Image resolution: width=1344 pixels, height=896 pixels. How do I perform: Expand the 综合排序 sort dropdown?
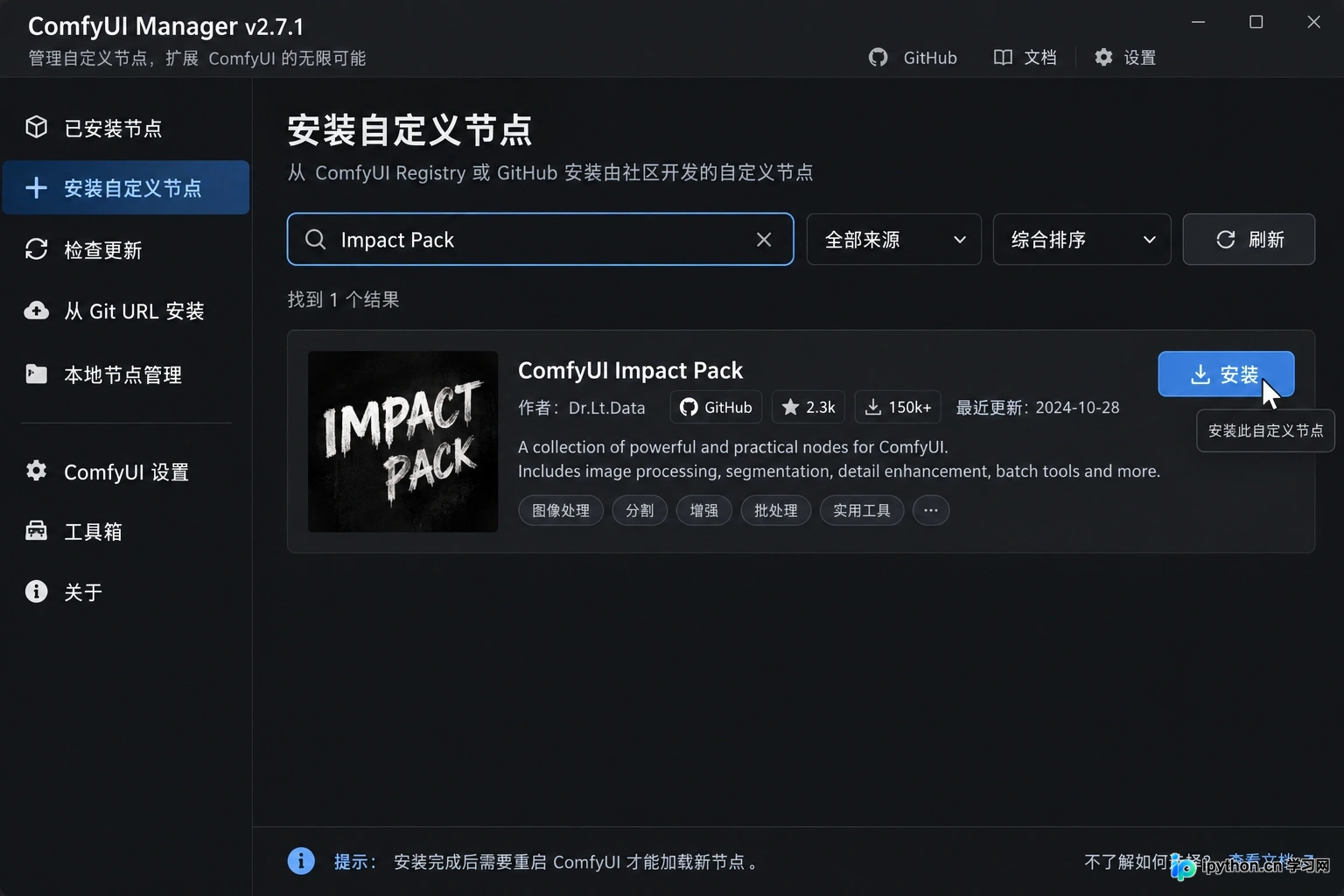[x=1081, y=239]
